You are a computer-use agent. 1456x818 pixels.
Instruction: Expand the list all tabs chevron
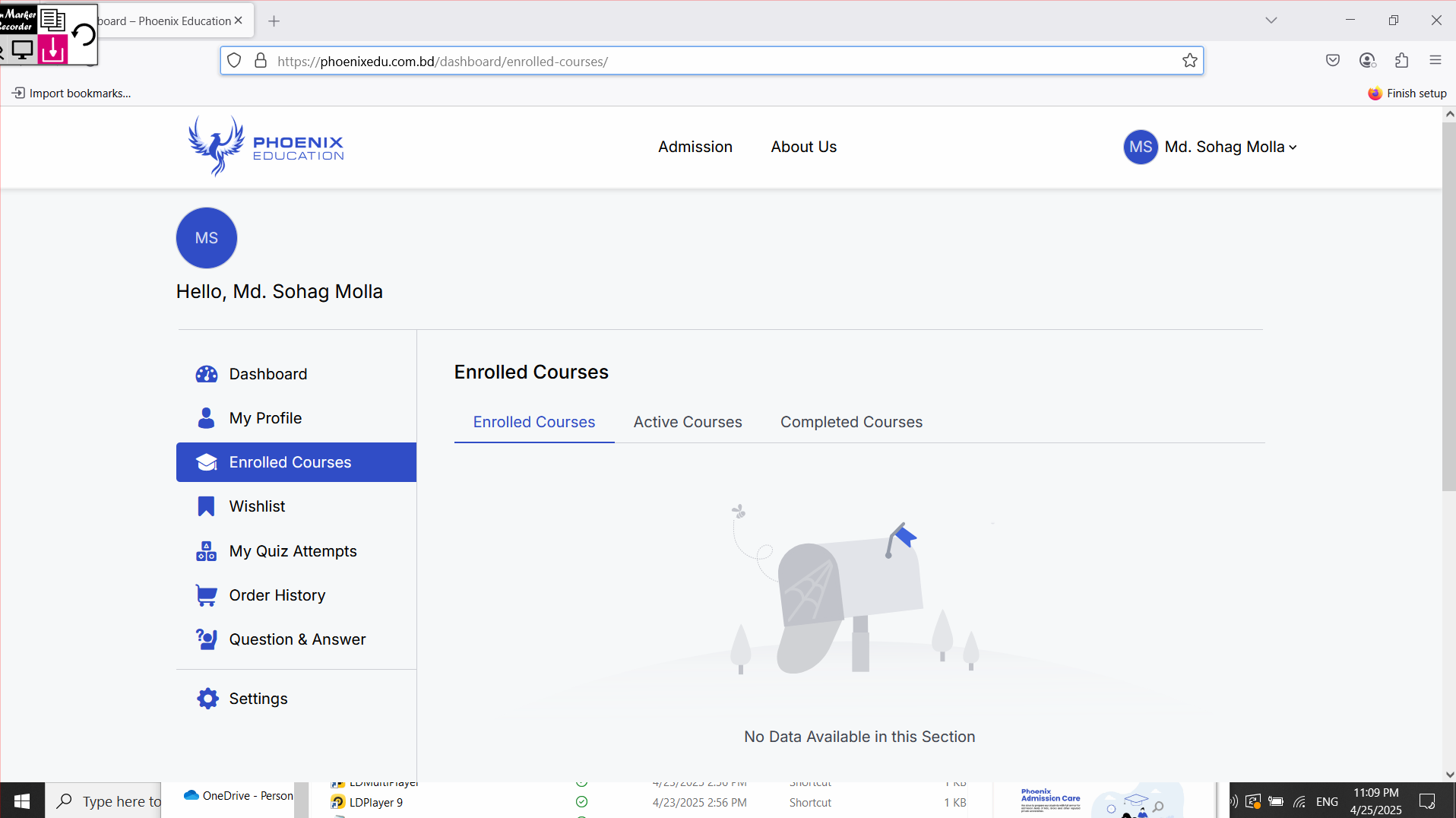pyautogui.click(x=1271, y=21)
